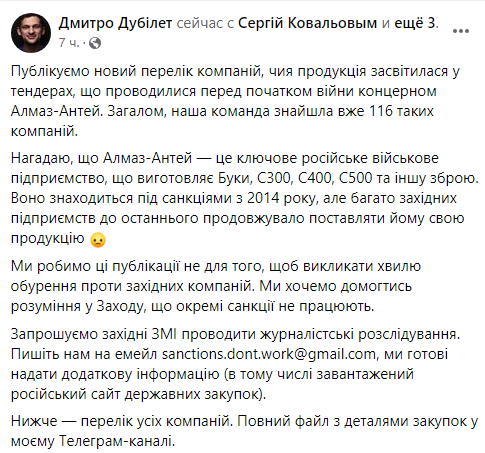Click the '7 ч.' post timestamp
Viewport: 485px width, 453px height.
coord(69,43)
